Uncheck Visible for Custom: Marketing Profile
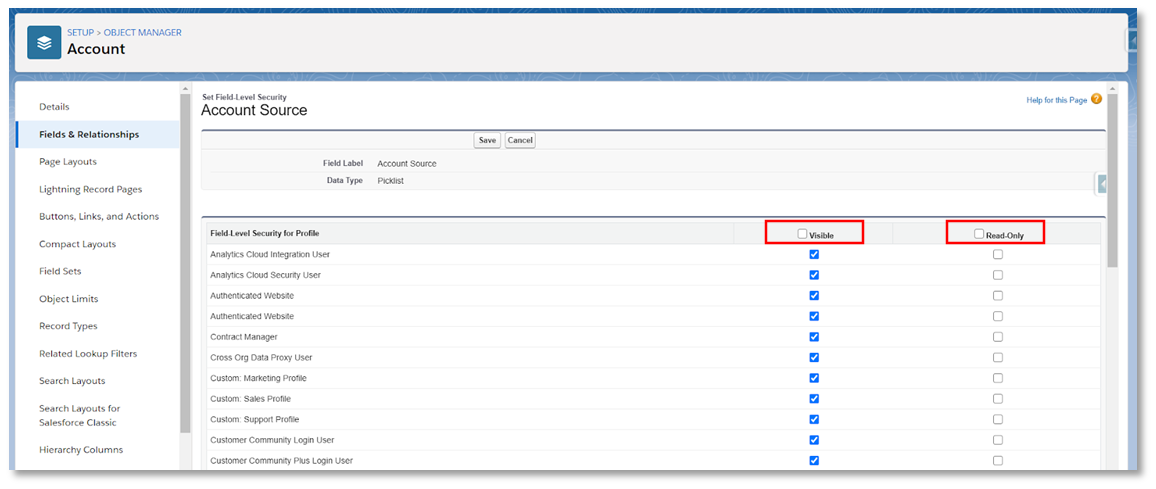Viewport: 1156px width, 489px height. pos(814,378)
